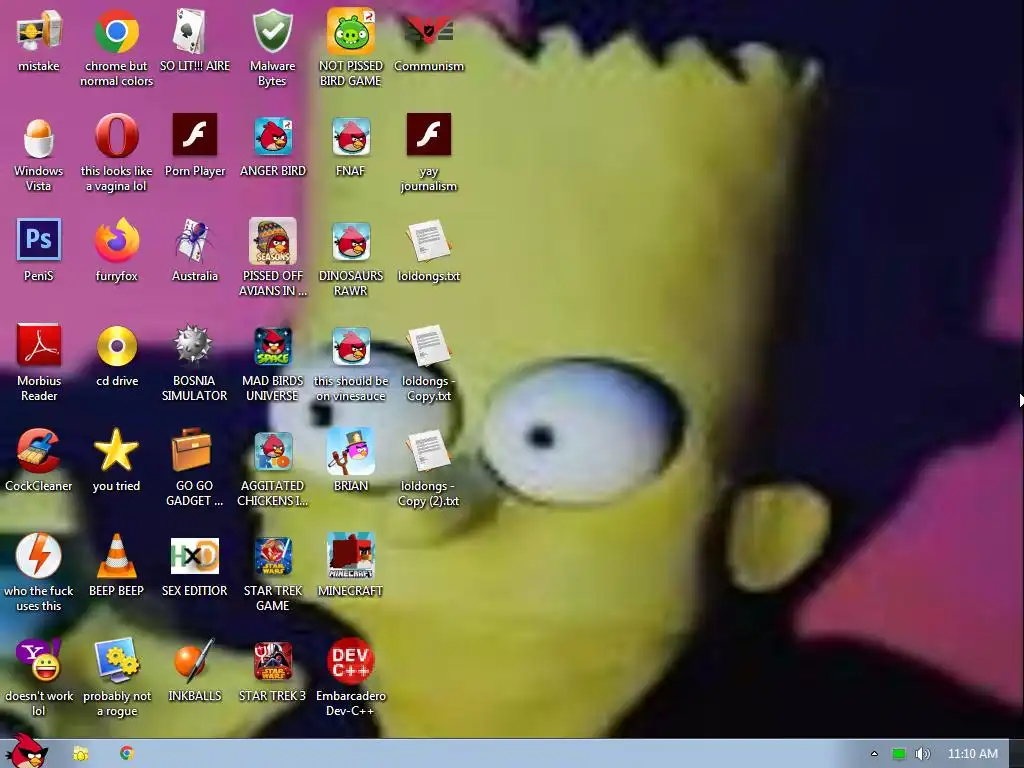This screenshot has width=1024, height=768.
Task: Select the red Opera icon 'this looks like...'
Action: pos(116,136)
